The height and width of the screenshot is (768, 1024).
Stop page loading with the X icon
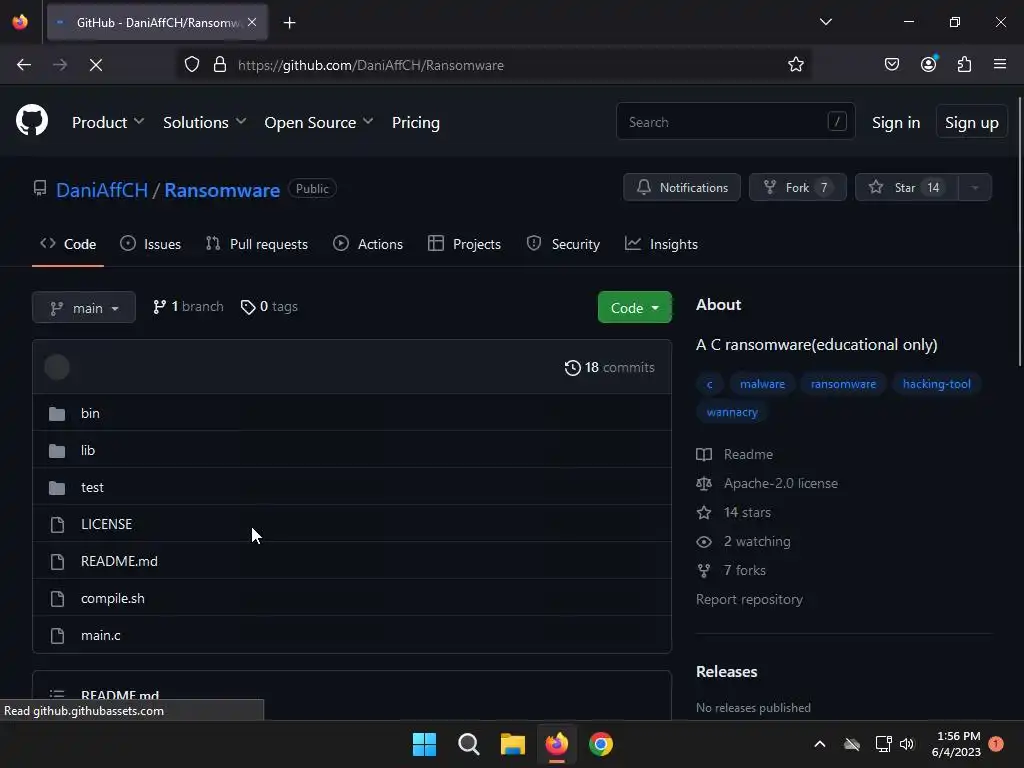tap(96, 65)
